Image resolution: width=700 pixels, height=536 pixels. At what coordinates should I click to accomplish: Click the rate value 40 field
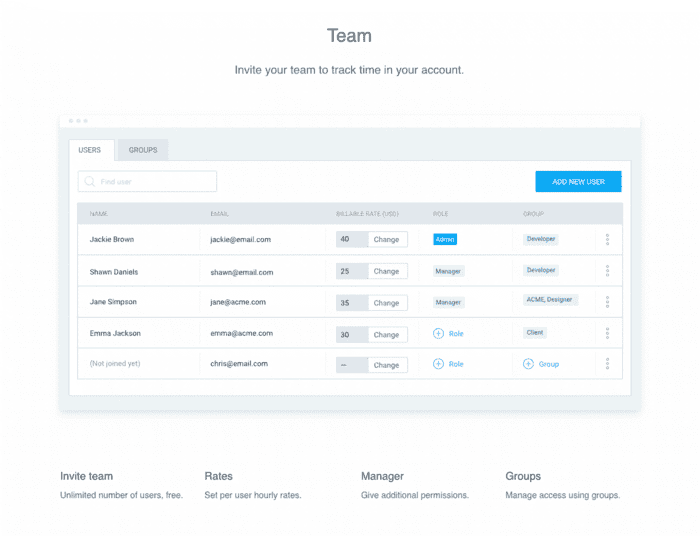(x=352, y=239)
